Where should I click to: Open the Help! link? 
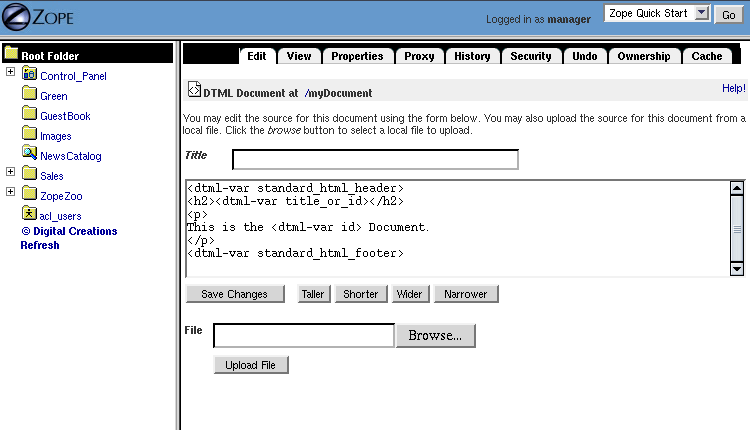tap(733, 89)
